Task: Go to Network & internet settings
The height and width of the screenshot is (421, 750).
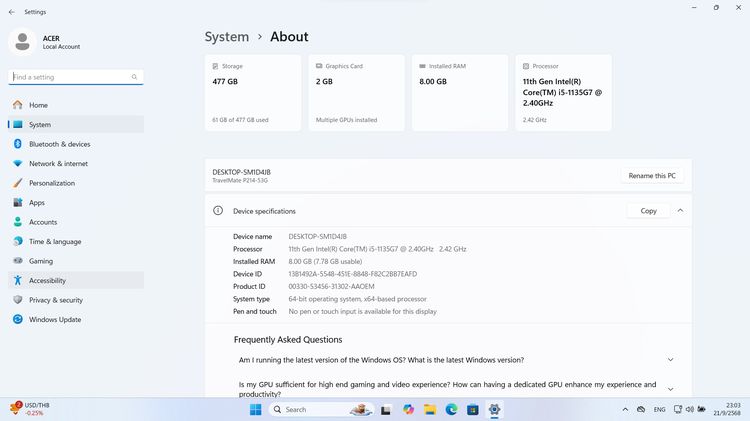Action: click(x=58, y=163)
